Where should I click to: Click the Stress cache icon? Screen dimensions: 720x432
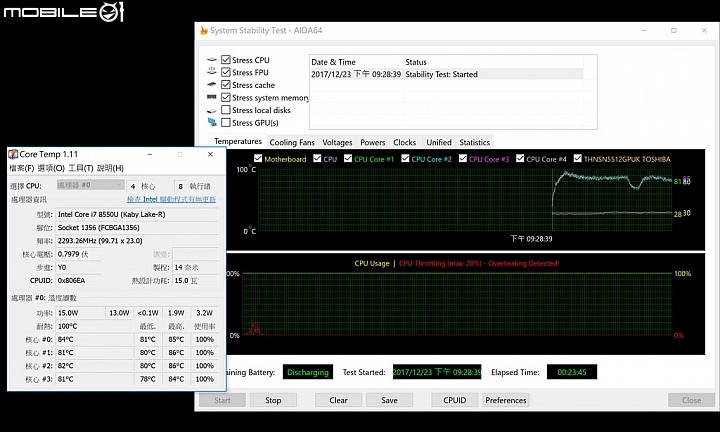point(212,84)
